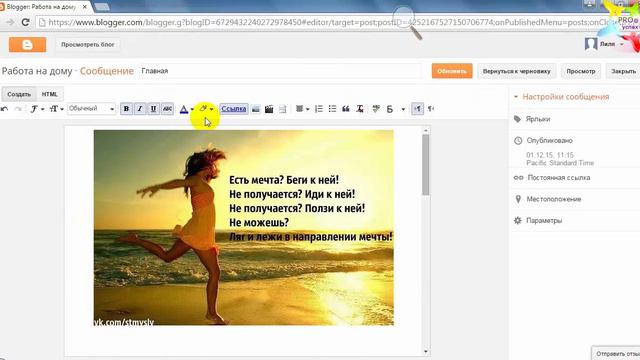Switch to the Создать compose tab
The width and height of the screenshot is (640, 360).
coord(19,94)
